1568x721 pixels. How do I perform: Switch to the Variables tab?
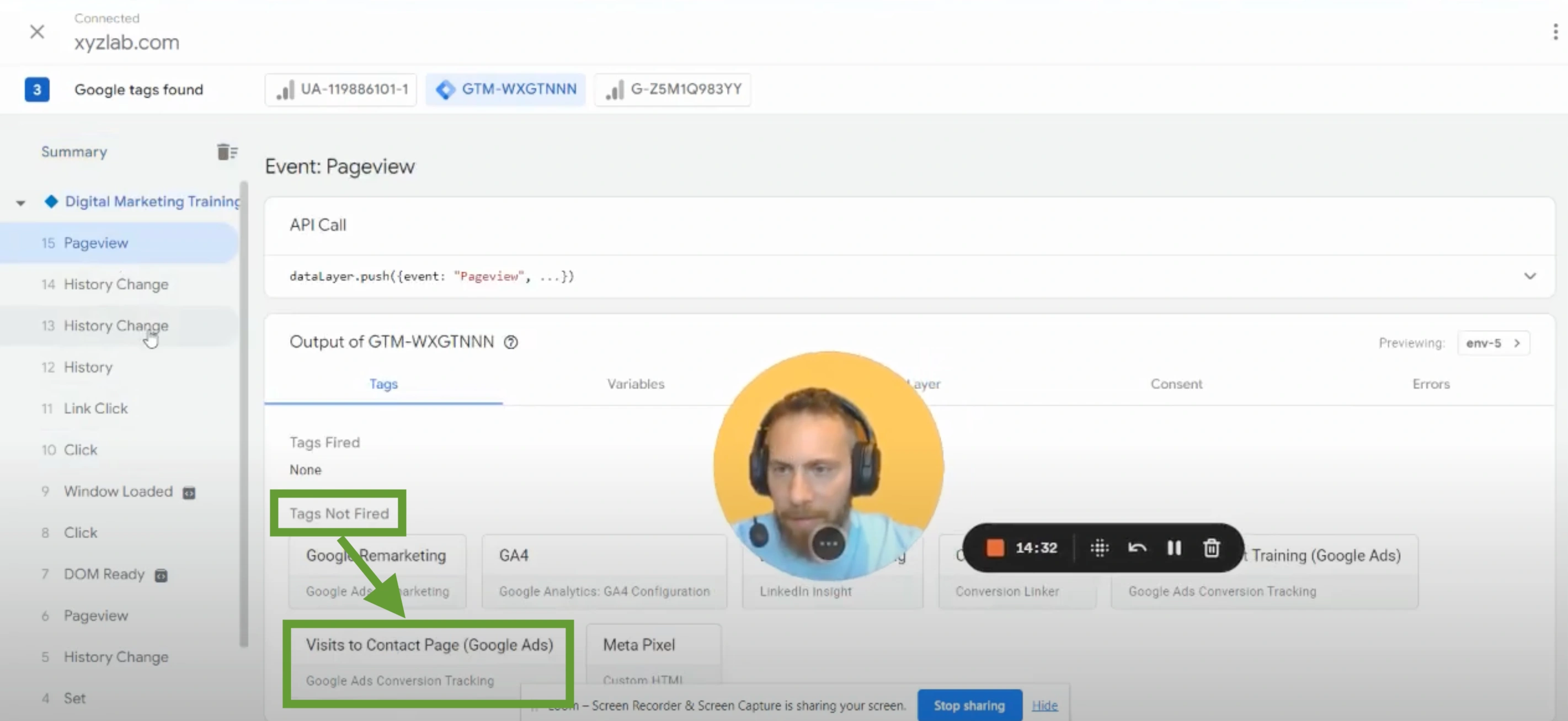point(636,384)
